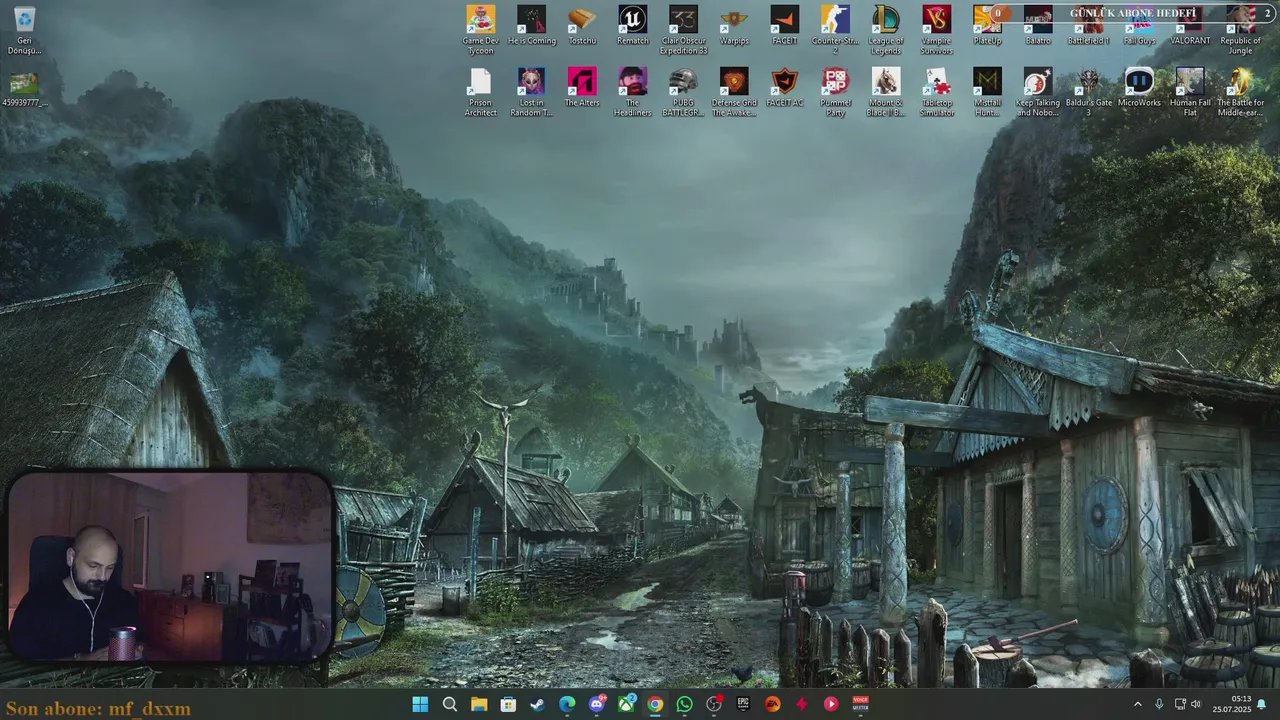Launch the PUBG BATTLEGROUNDS shortcut
The image size is (1280, 720).
683,92
